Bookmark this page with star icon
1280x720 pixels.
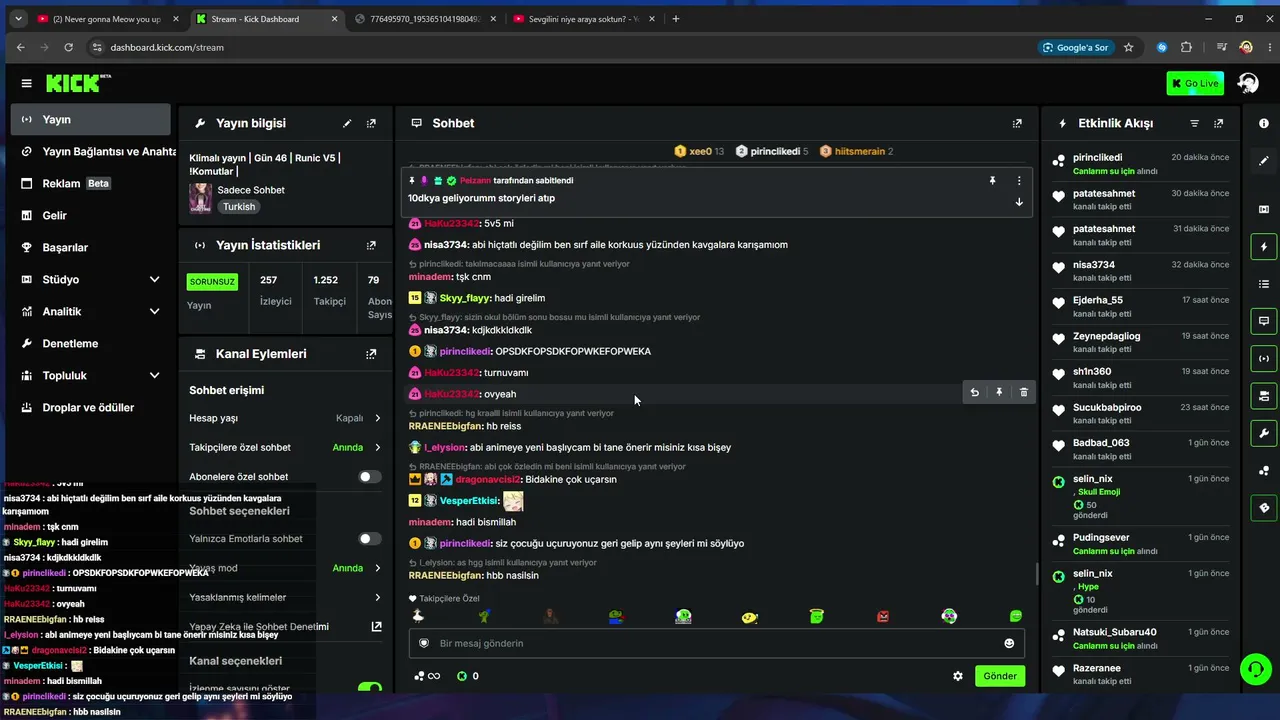click(1129, 47)
